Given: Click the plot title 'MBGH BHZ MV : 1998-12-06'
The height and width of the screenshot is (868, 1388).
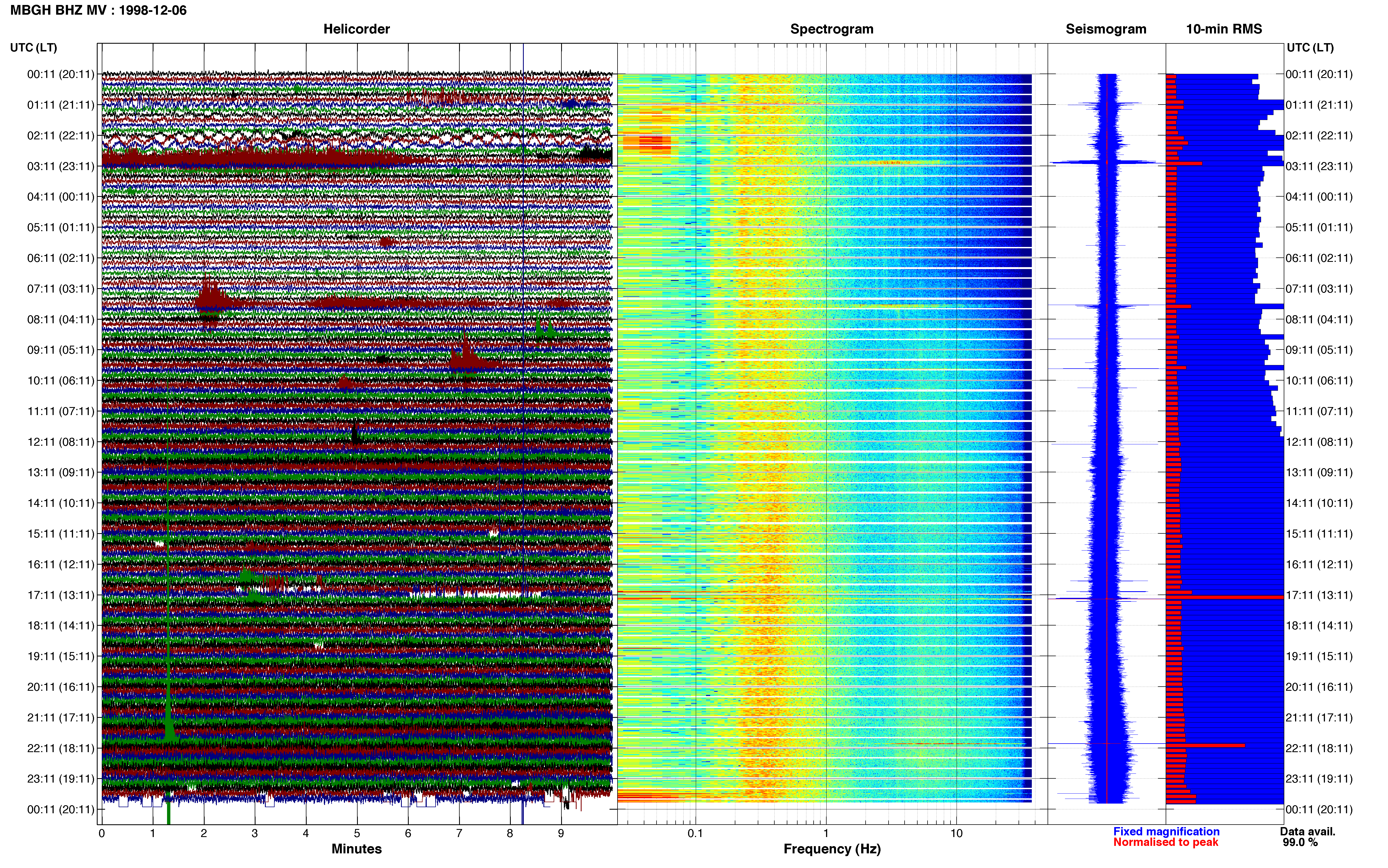Looking at the screenshot, I should point(98,10).
